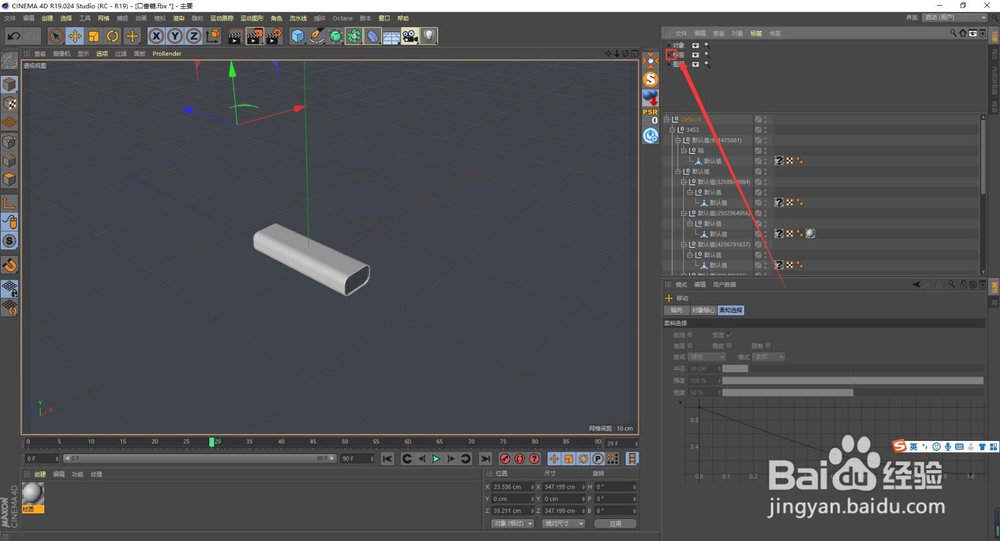Toggle the X axis lock

(x=156, y=36)
